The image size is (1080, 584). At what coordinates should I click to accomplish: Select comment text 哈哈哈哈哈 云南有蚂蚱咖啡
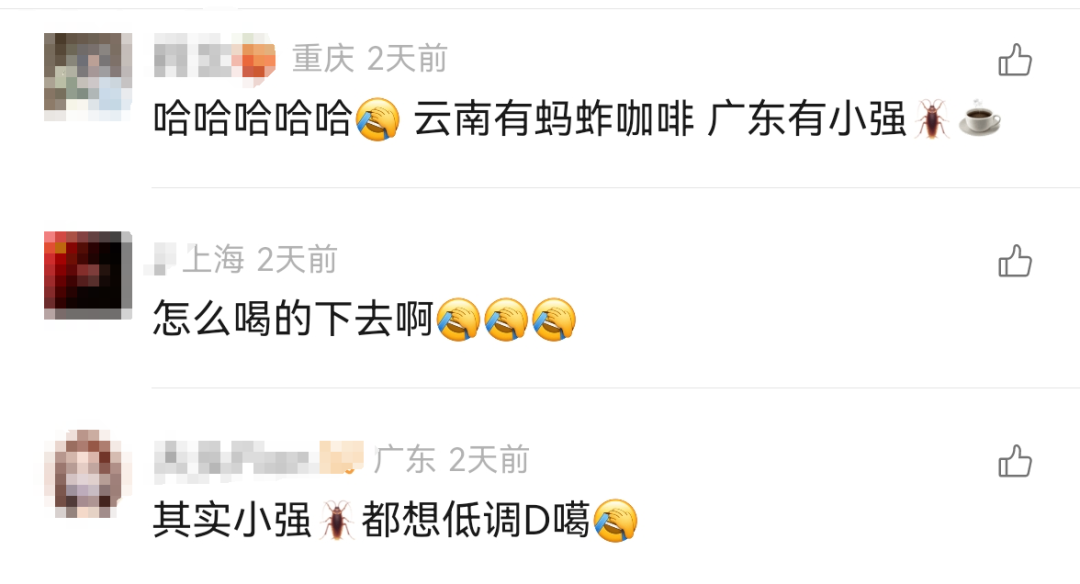(x=424, y=118)
